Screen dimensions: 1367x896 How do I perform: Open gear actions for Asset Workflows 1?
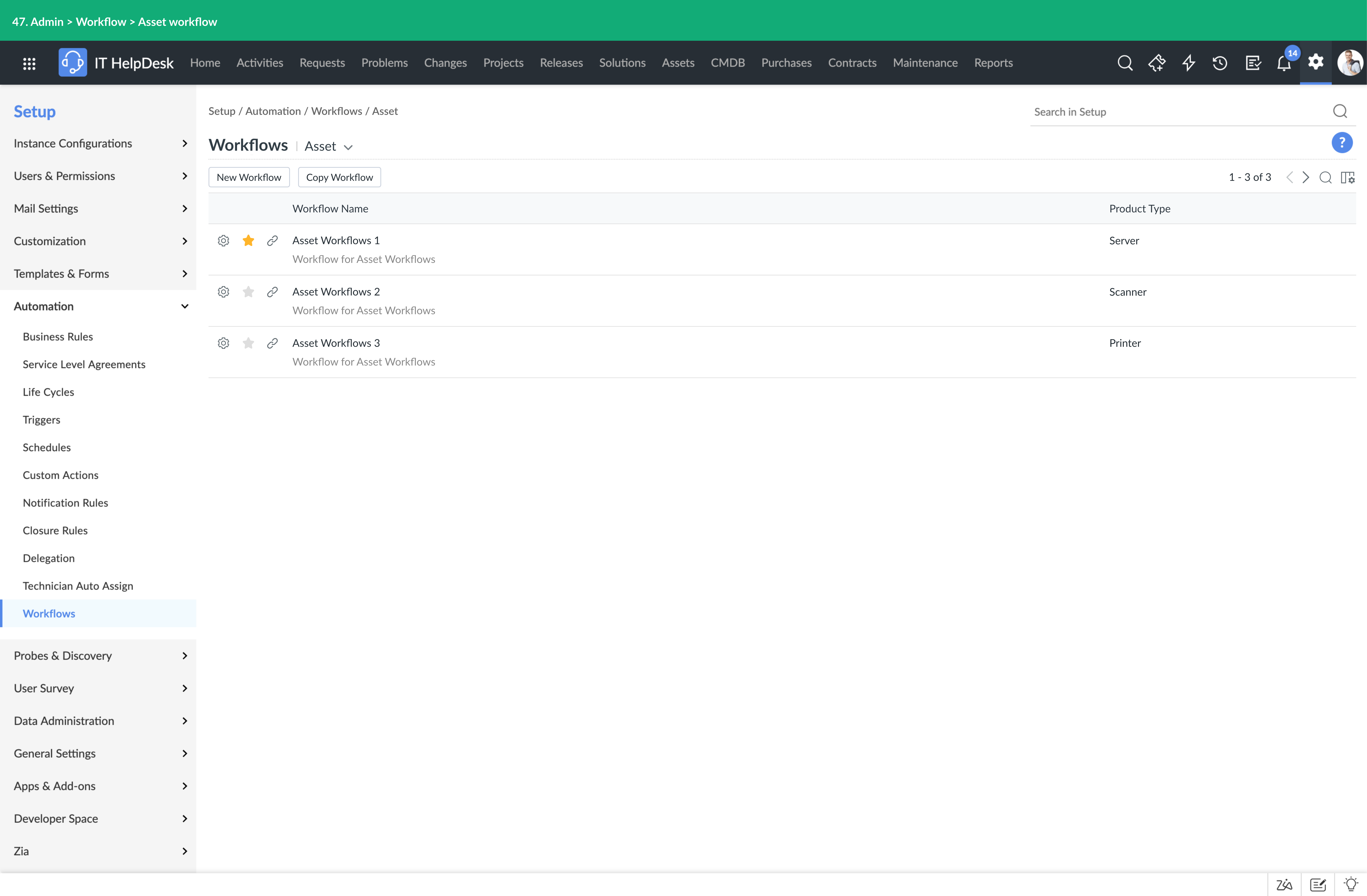click(x=223, y=241)
